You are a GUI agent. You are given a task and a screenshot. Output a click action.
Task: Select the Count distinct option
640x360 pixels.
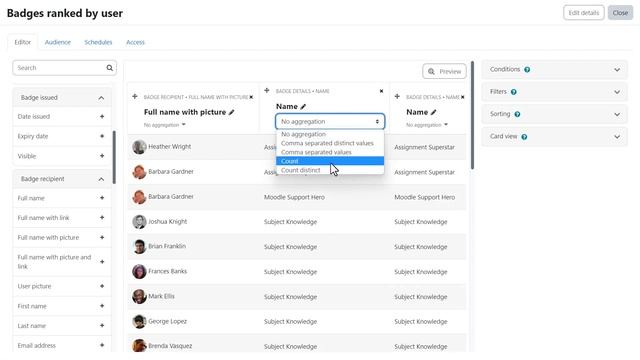click(x=330, y=170)
